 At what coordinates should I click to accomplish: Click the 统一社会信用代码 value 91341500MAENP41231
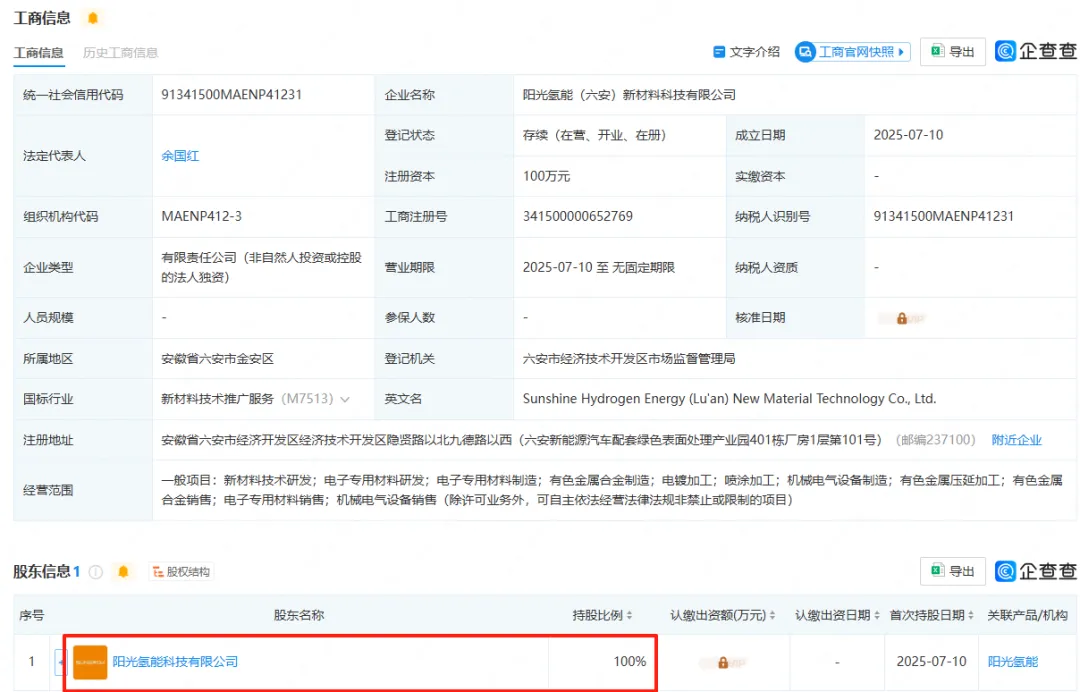click(231, 95)
